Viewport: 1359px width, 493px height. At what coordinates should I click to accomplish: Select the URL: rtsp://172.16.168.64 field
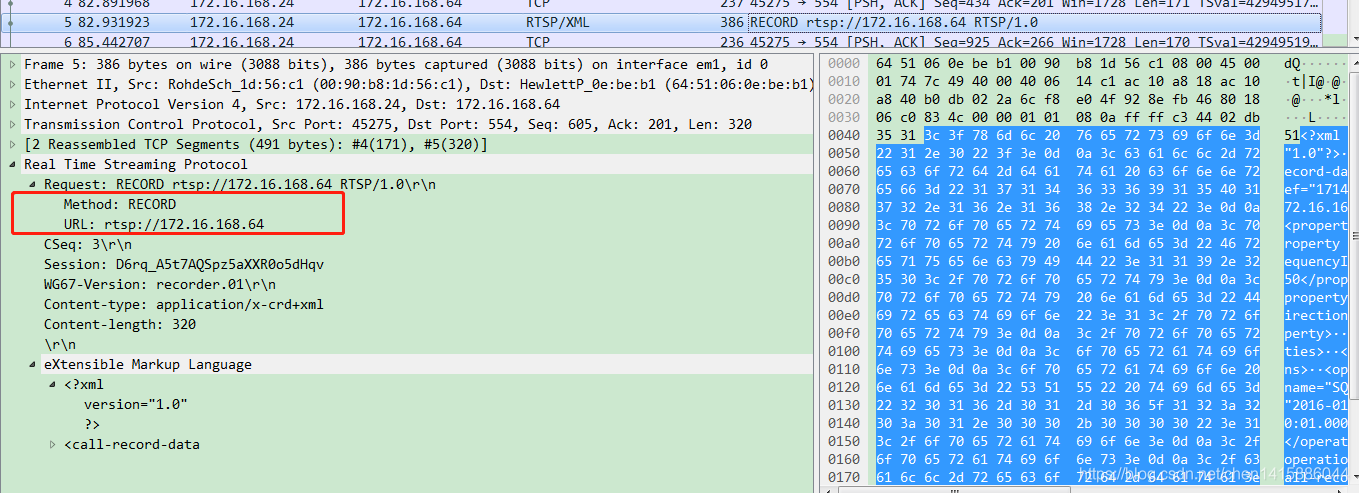coord(164,224)
